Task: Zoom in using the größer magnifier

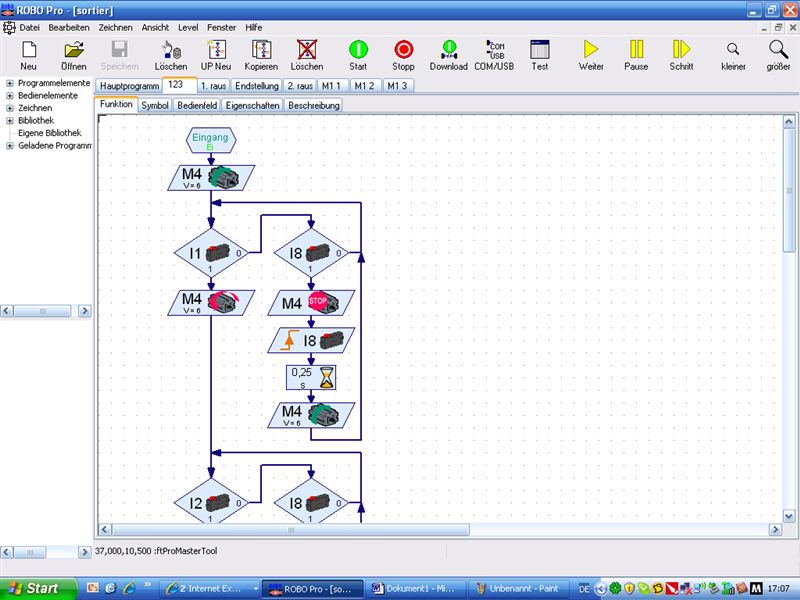Action: point(778,56)
